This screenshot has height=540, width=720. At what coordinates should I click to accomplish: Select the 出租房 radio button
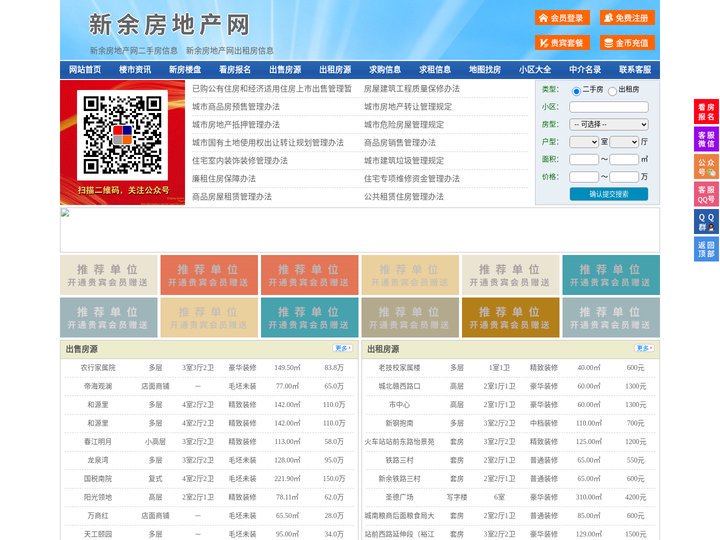[612, 91]
